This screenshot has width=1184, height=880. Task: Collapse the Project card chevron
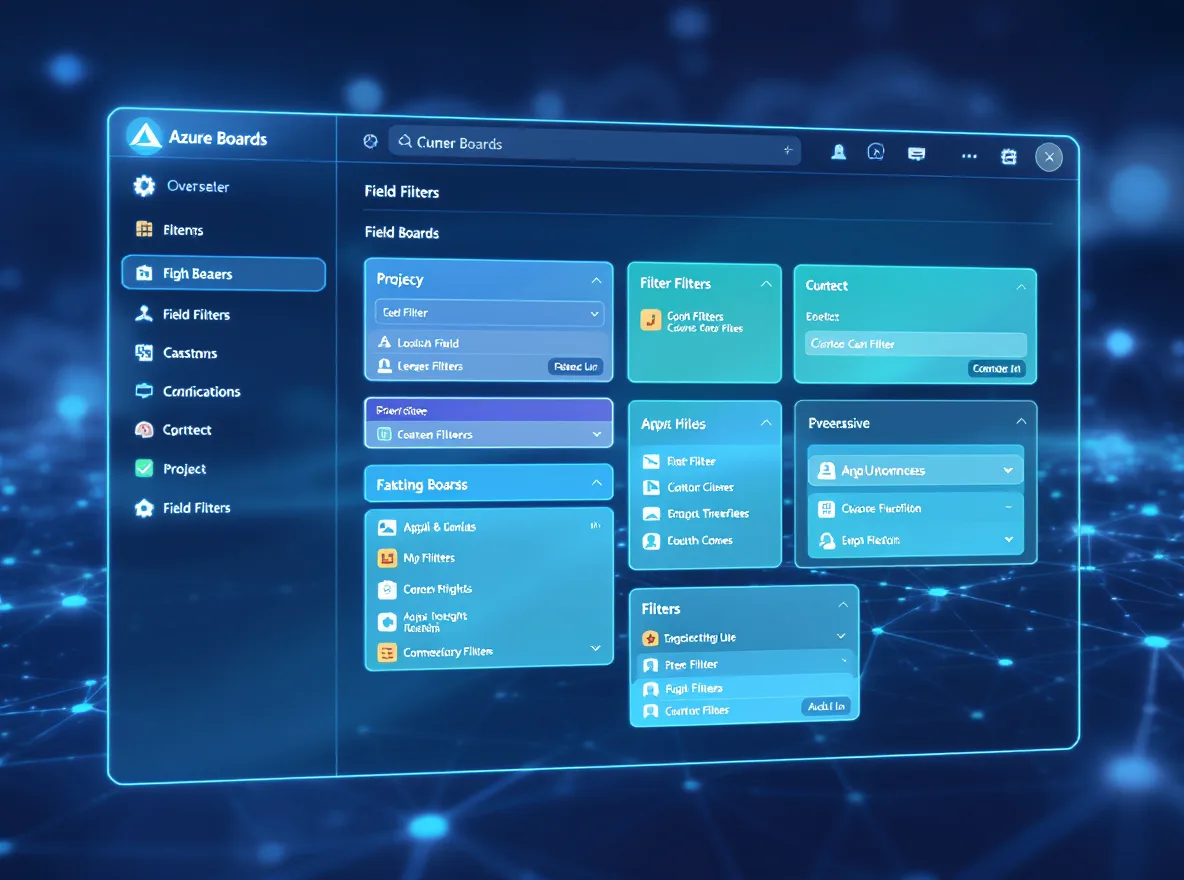(596, 279)
